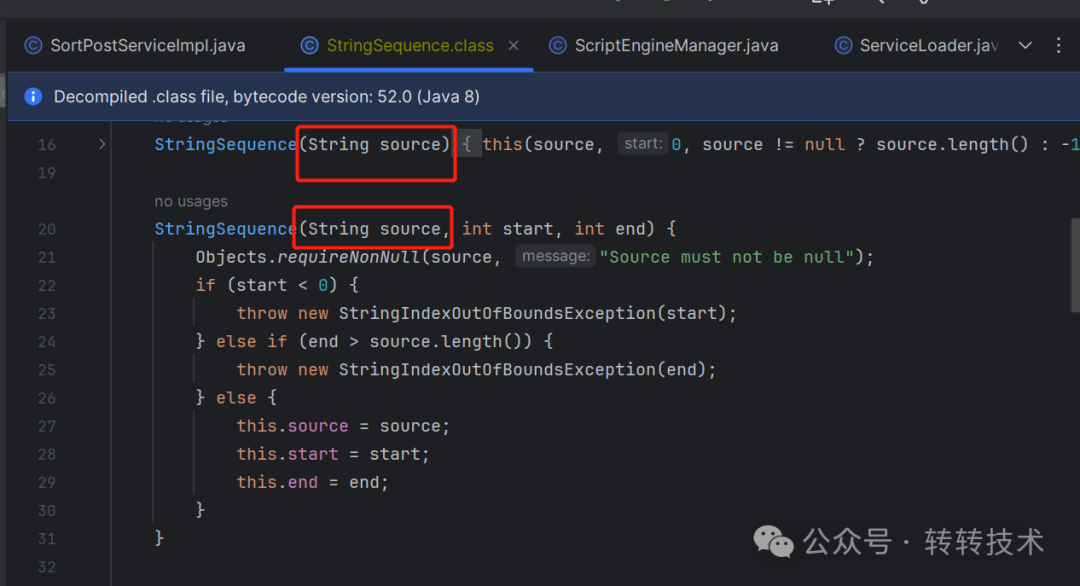Click the "start:" inlay hint on line 16

coord(643,144)
